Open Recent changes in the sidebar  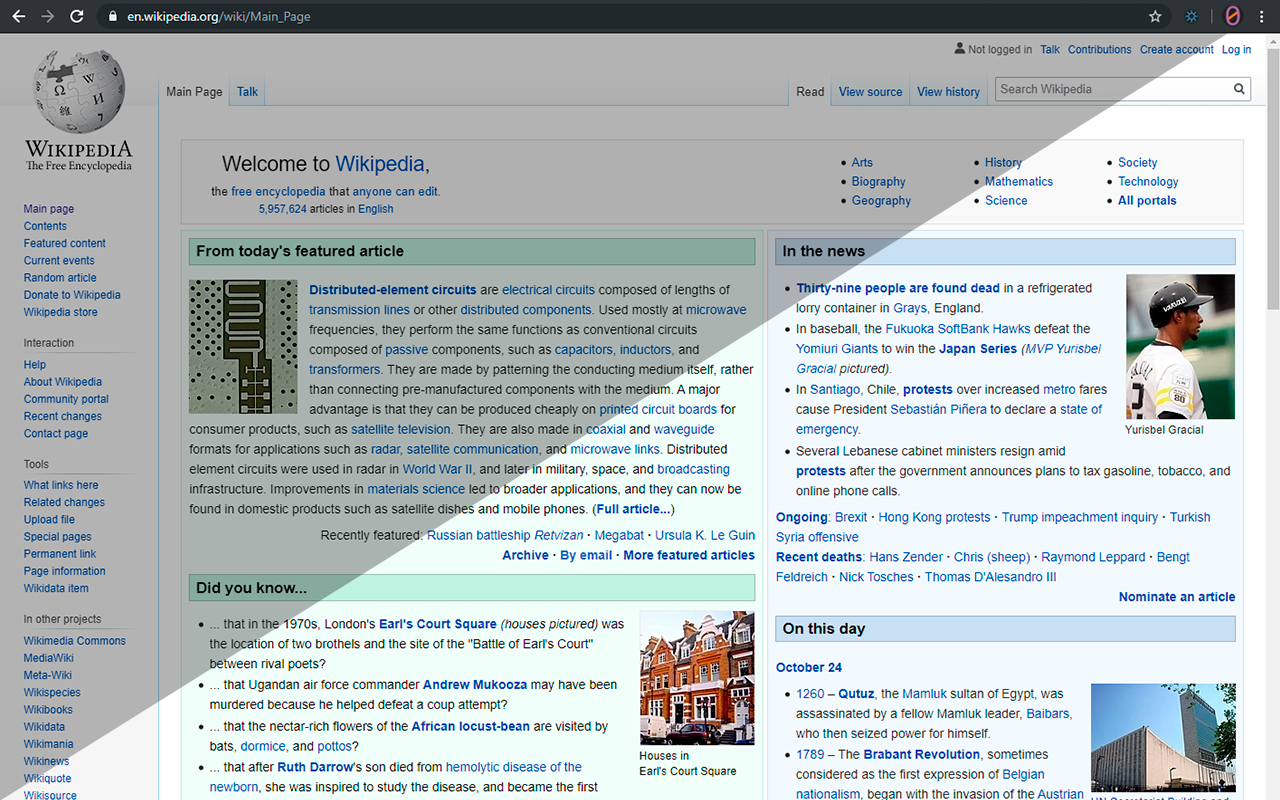click(x=63, y=417)
